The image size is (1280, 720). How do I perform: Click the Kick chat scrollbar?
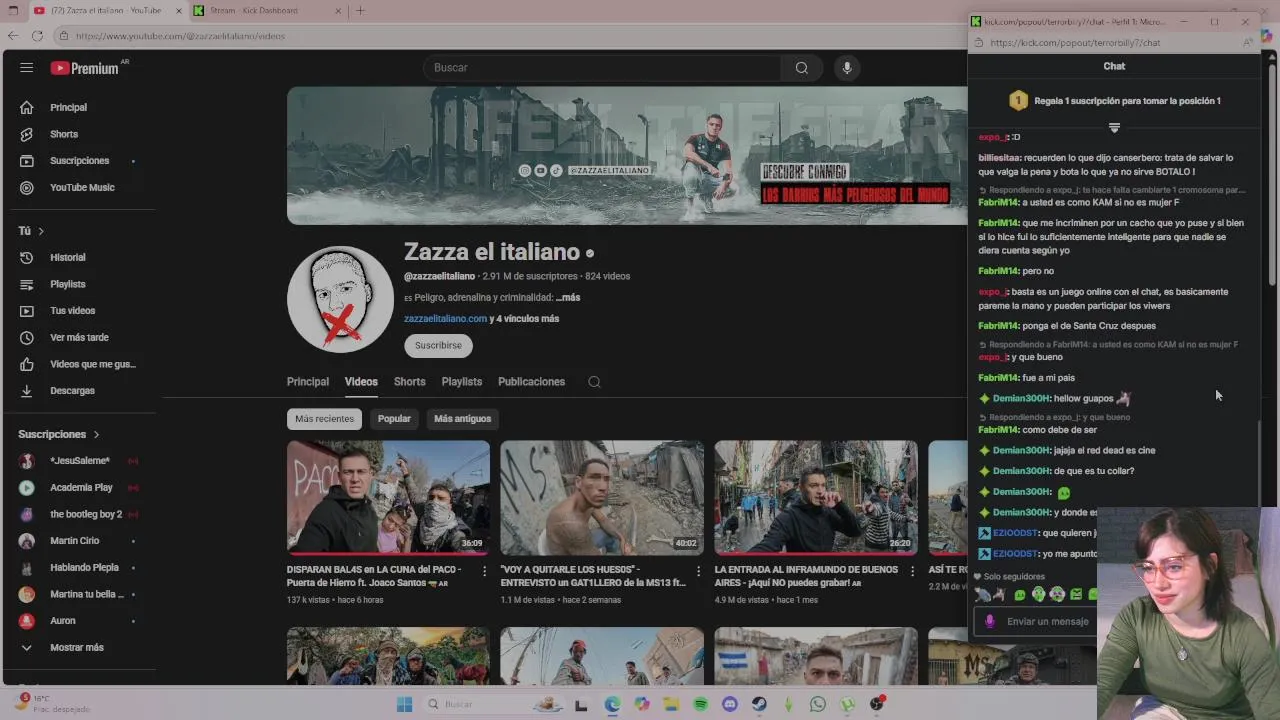(x=1258, y=463)
